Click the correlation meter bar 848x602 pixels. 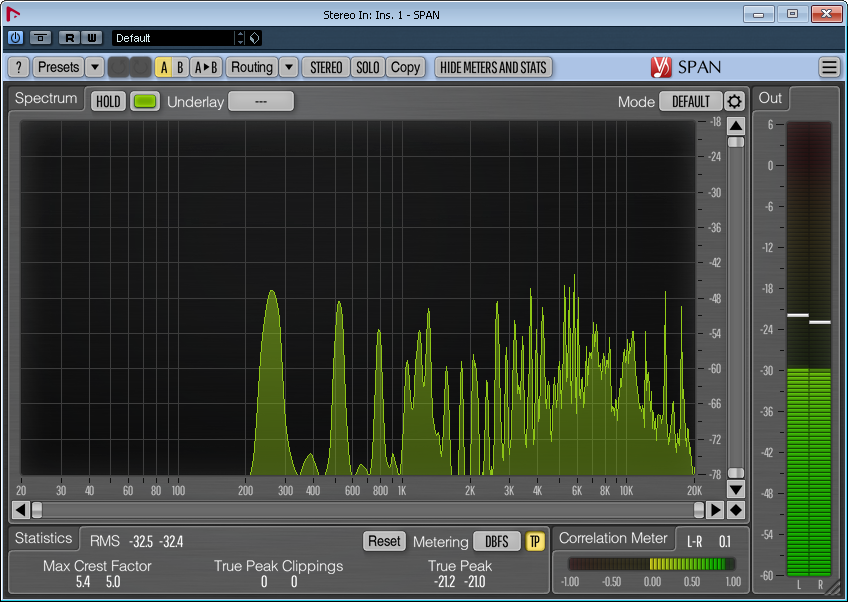[652, 564]
